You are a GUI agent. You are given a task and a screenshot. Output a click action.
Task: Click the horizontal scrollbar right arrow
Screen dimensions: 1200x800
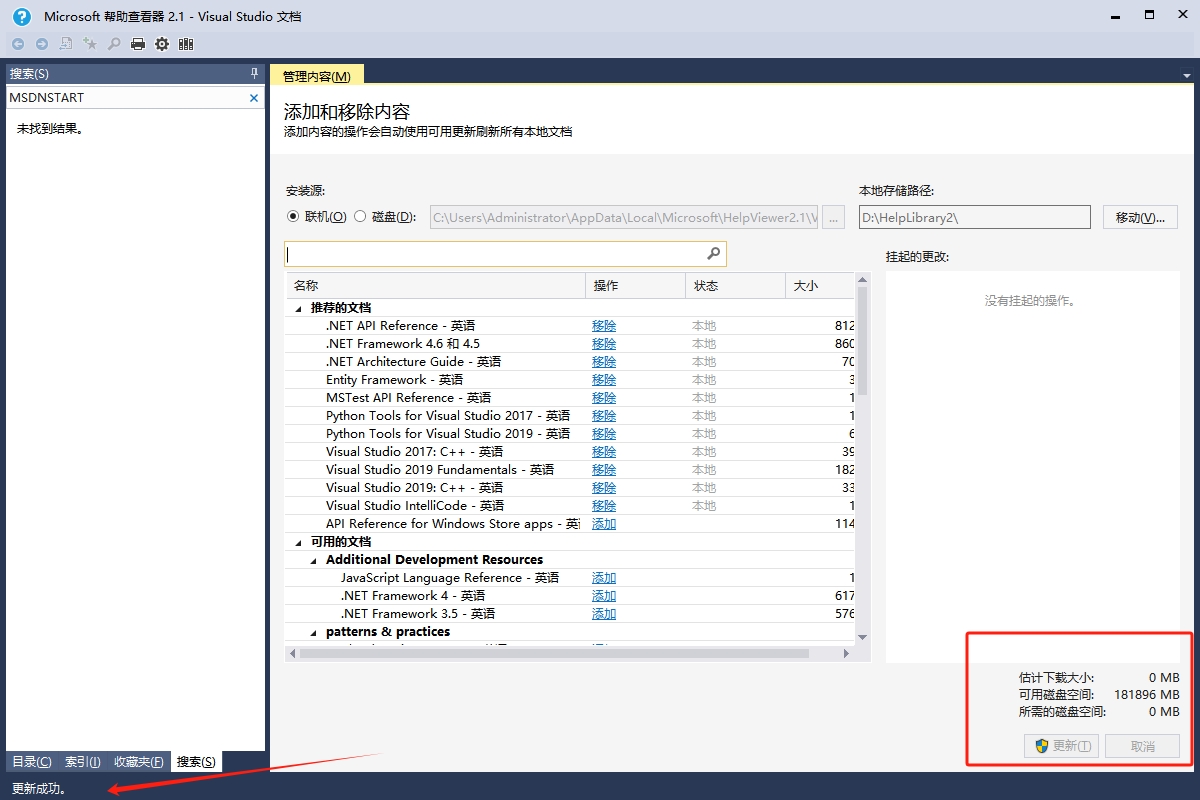pyautogui.click(x=846, y=654)
